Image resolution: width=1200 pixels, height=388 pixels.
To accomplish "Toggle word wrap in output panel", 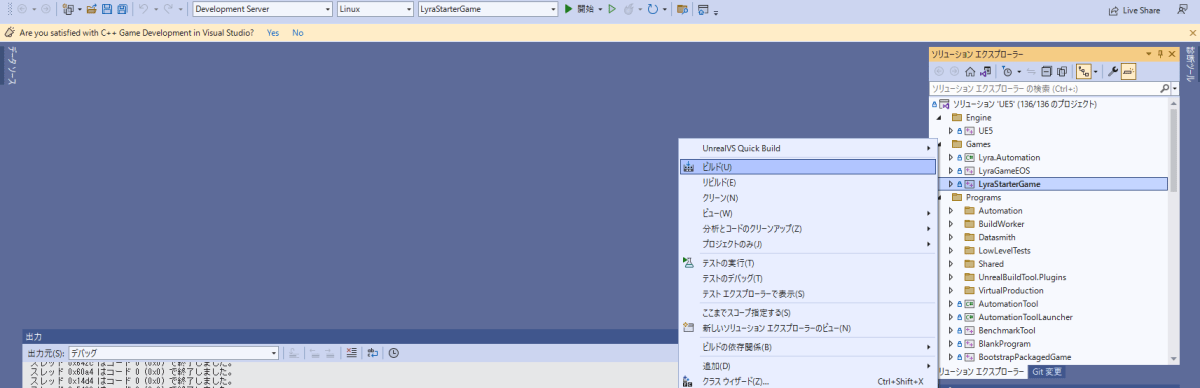I will [x=373, y=353].
